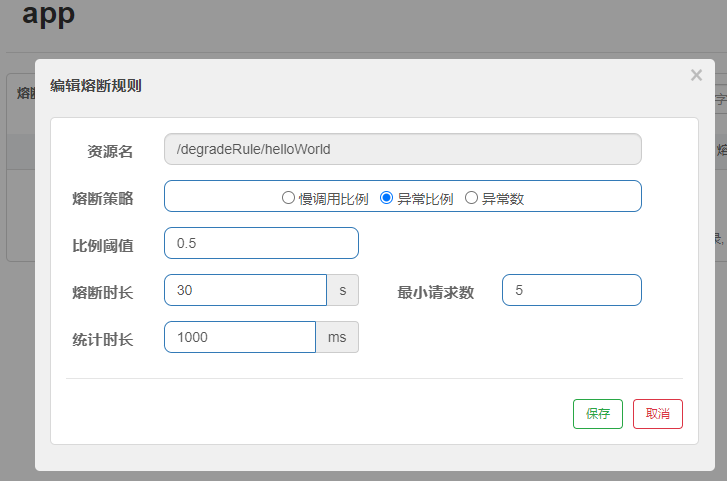
Task: Click the 比例阈值 label
Action: click(x=103, y=244)
